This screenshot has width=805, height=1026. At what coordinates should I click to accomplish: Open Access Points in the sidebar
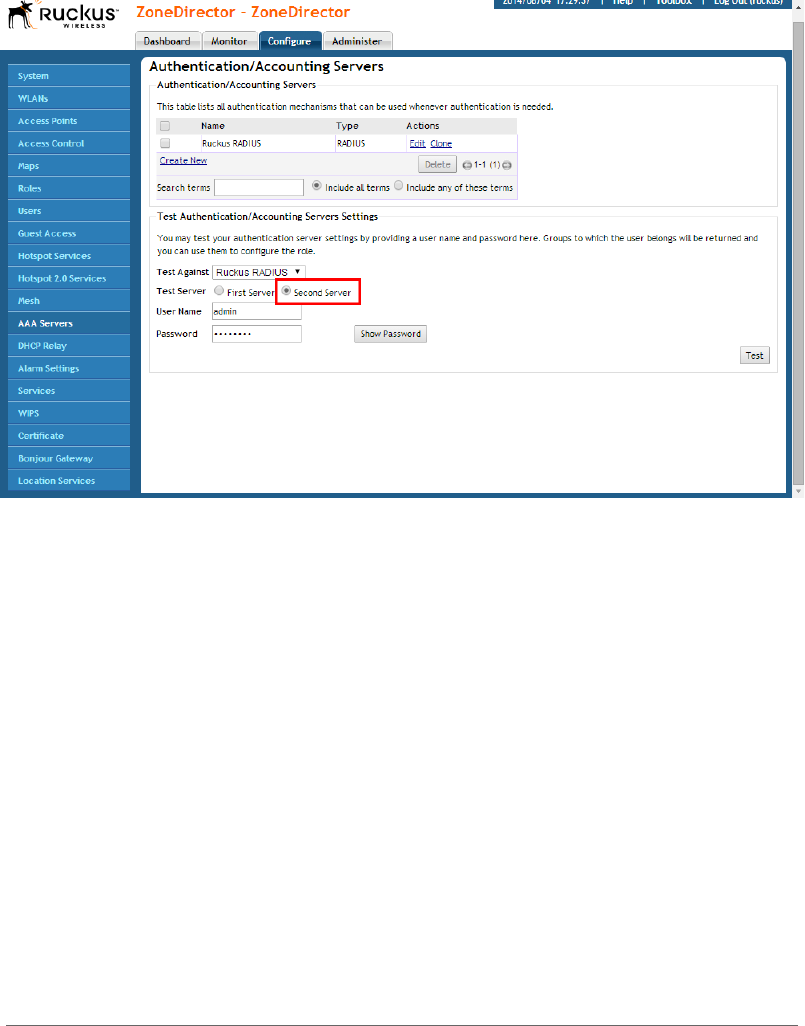point(69,121)
